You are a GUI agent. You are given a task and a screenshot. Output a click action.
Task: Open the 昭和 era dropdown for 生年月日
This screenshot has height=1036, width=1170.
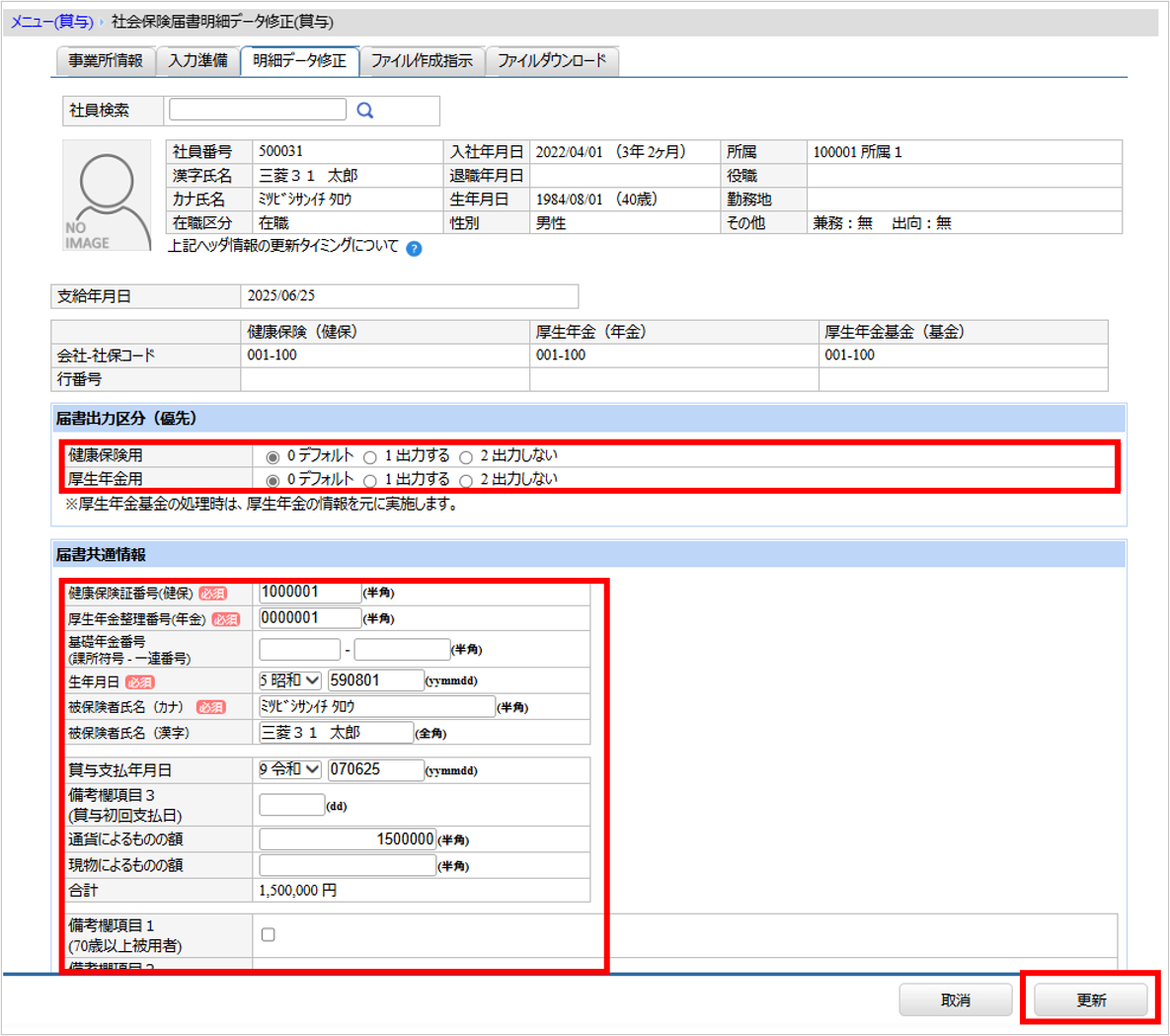pos(290,680)
